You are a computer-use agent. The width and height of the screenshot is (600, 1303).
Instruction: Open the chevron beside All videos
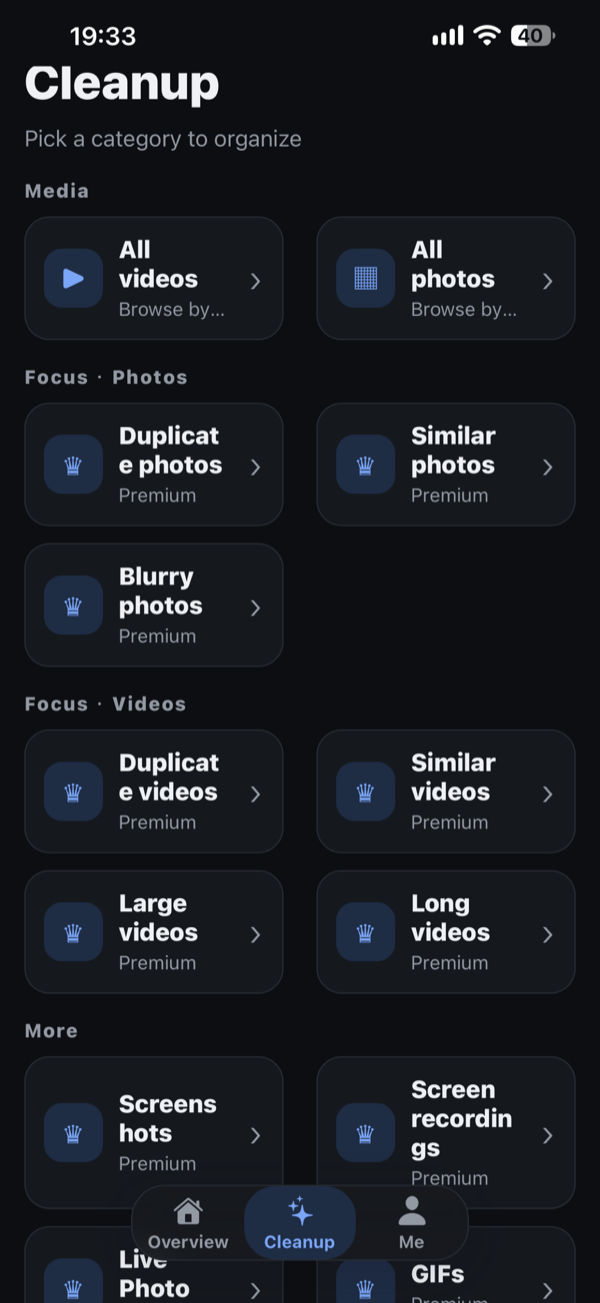255,281
